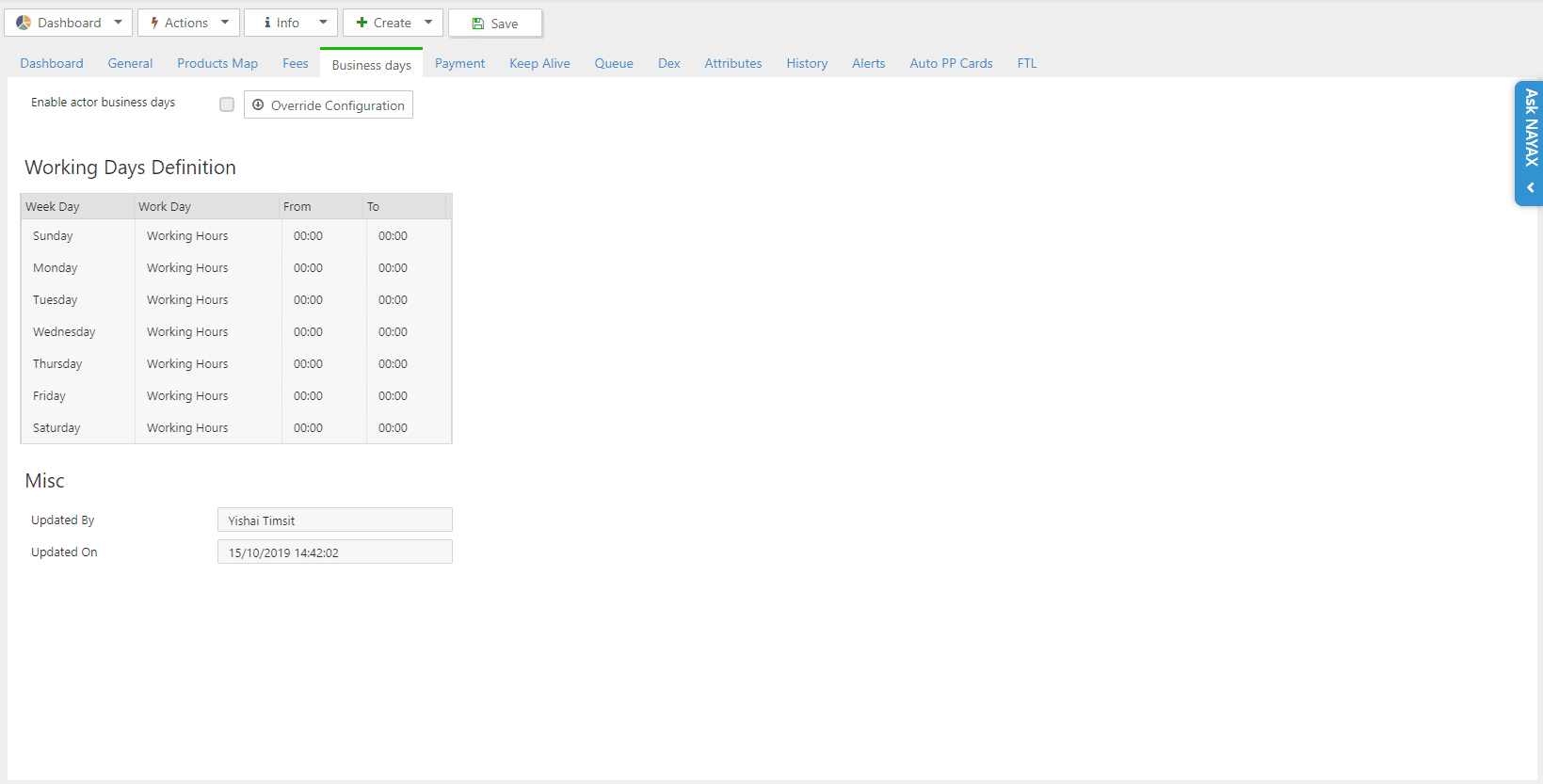Switch to the Keep Alive tab
The image size is (1543, 784).
(539, 63)
